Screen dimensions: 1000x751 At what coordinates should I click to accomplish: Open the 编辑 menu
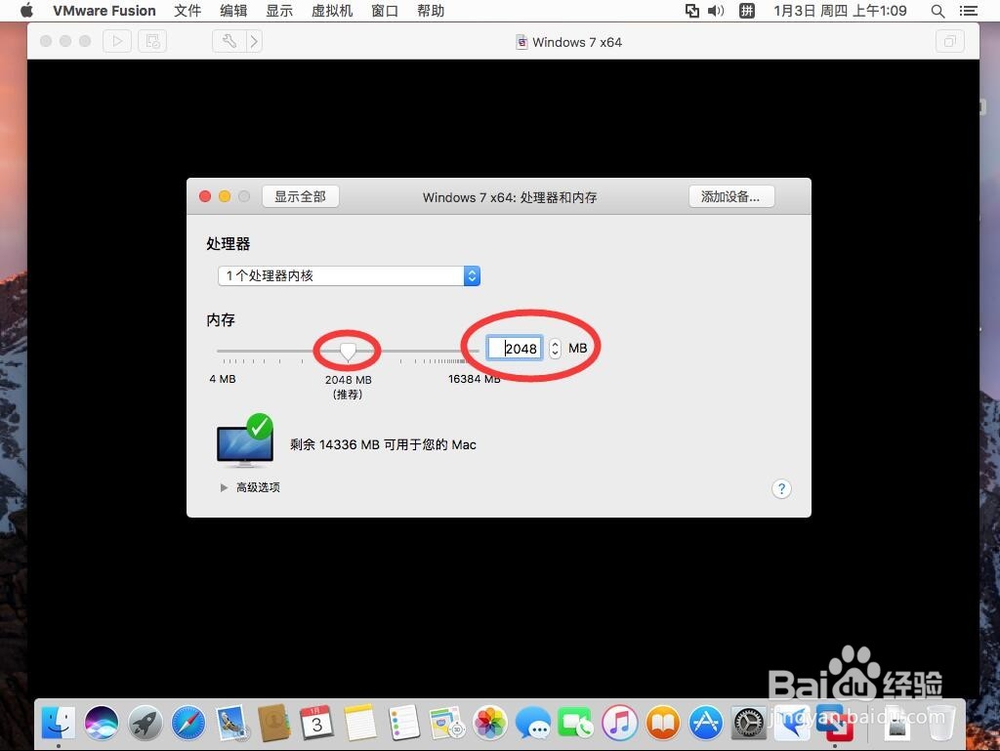233,11
